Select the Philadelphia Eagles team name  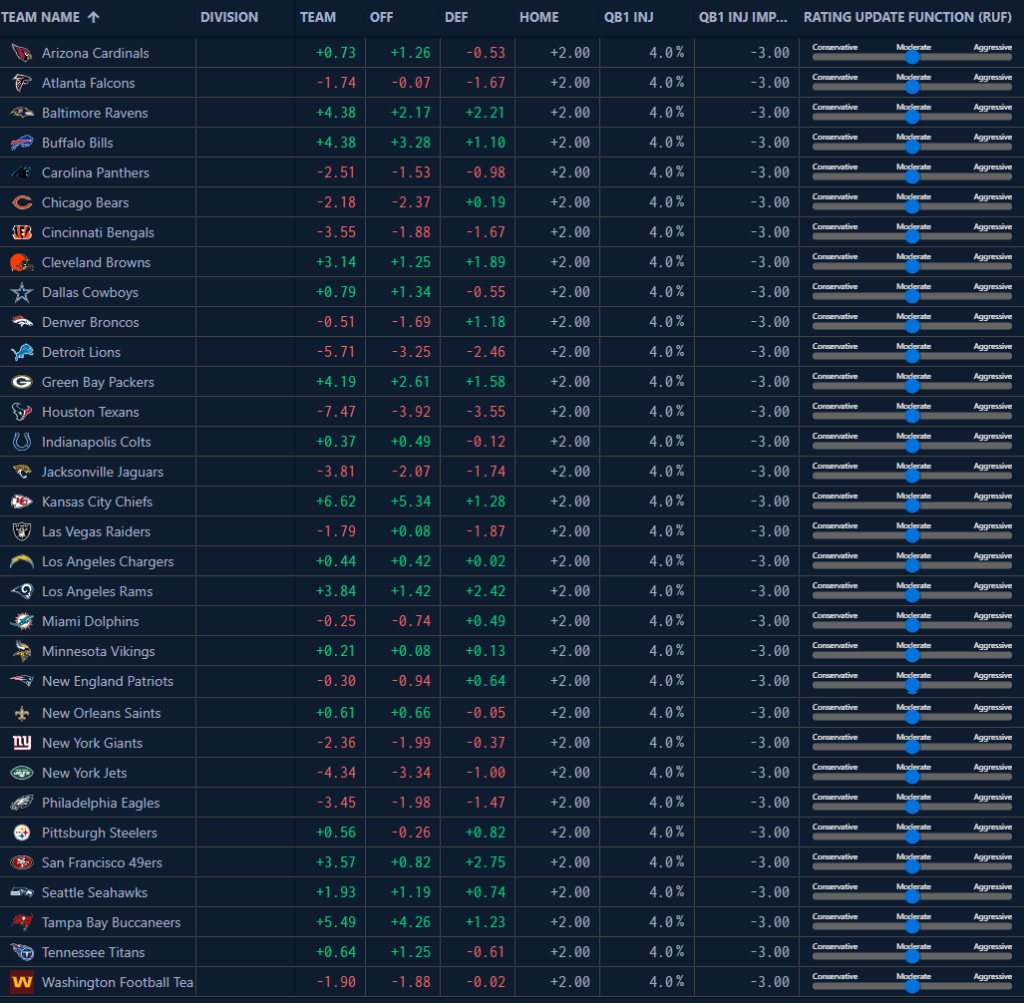101,803
